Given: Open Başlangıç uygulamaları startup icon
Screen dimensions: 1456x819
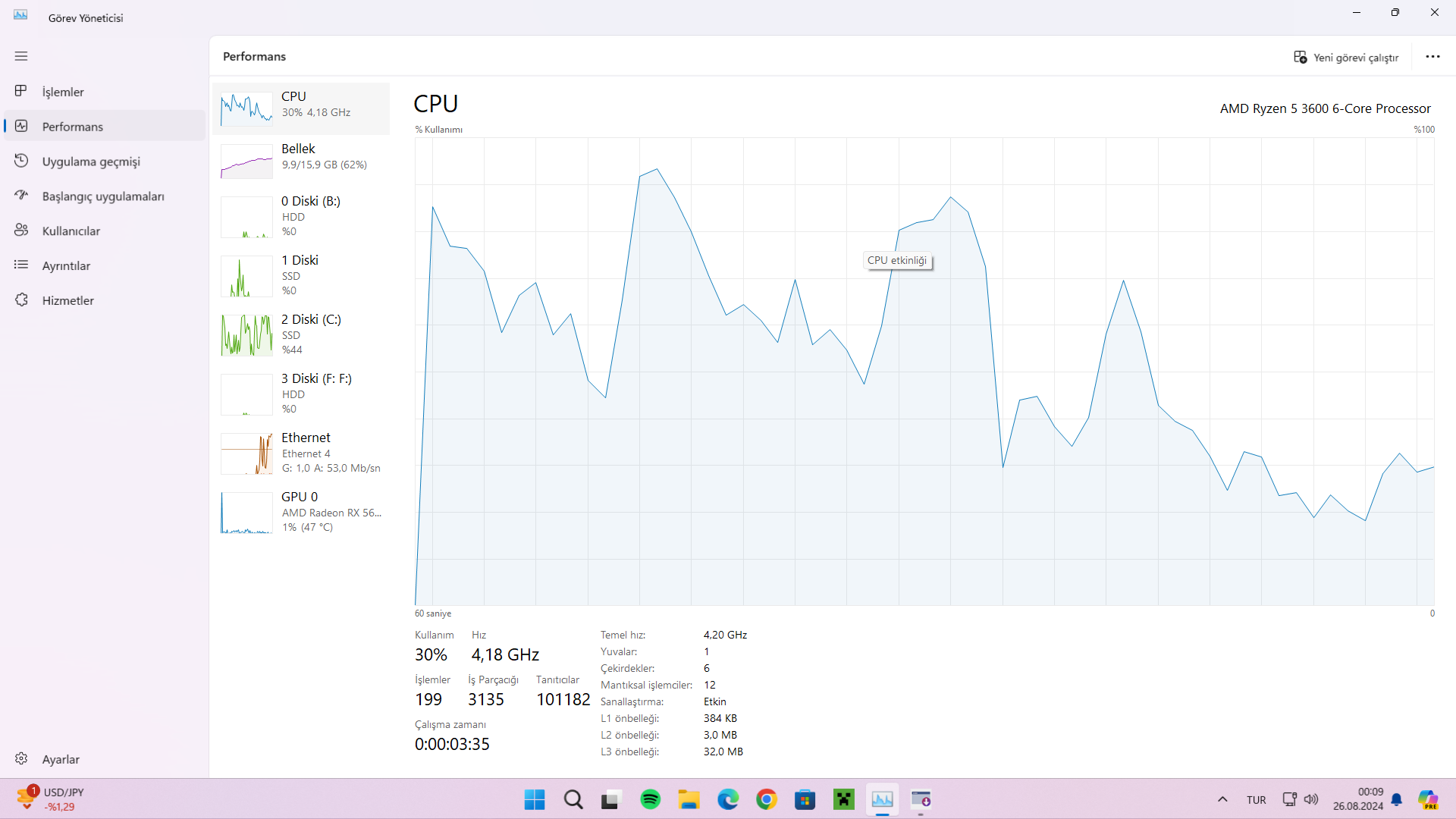Looking at the screenshot, I should (x=21, y=196).
